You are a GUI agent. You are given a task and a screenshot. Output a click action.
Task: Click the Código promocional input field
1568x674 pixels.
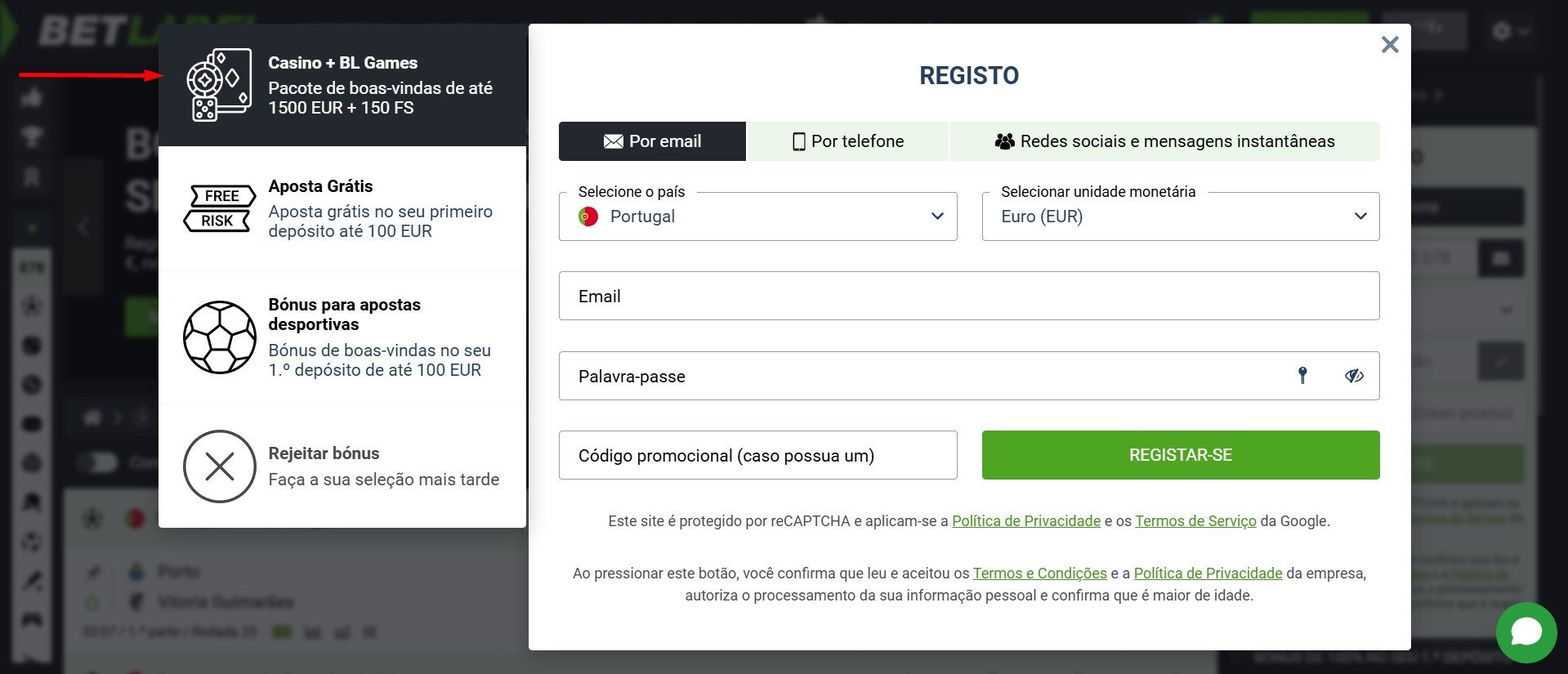tap(757, 455)
